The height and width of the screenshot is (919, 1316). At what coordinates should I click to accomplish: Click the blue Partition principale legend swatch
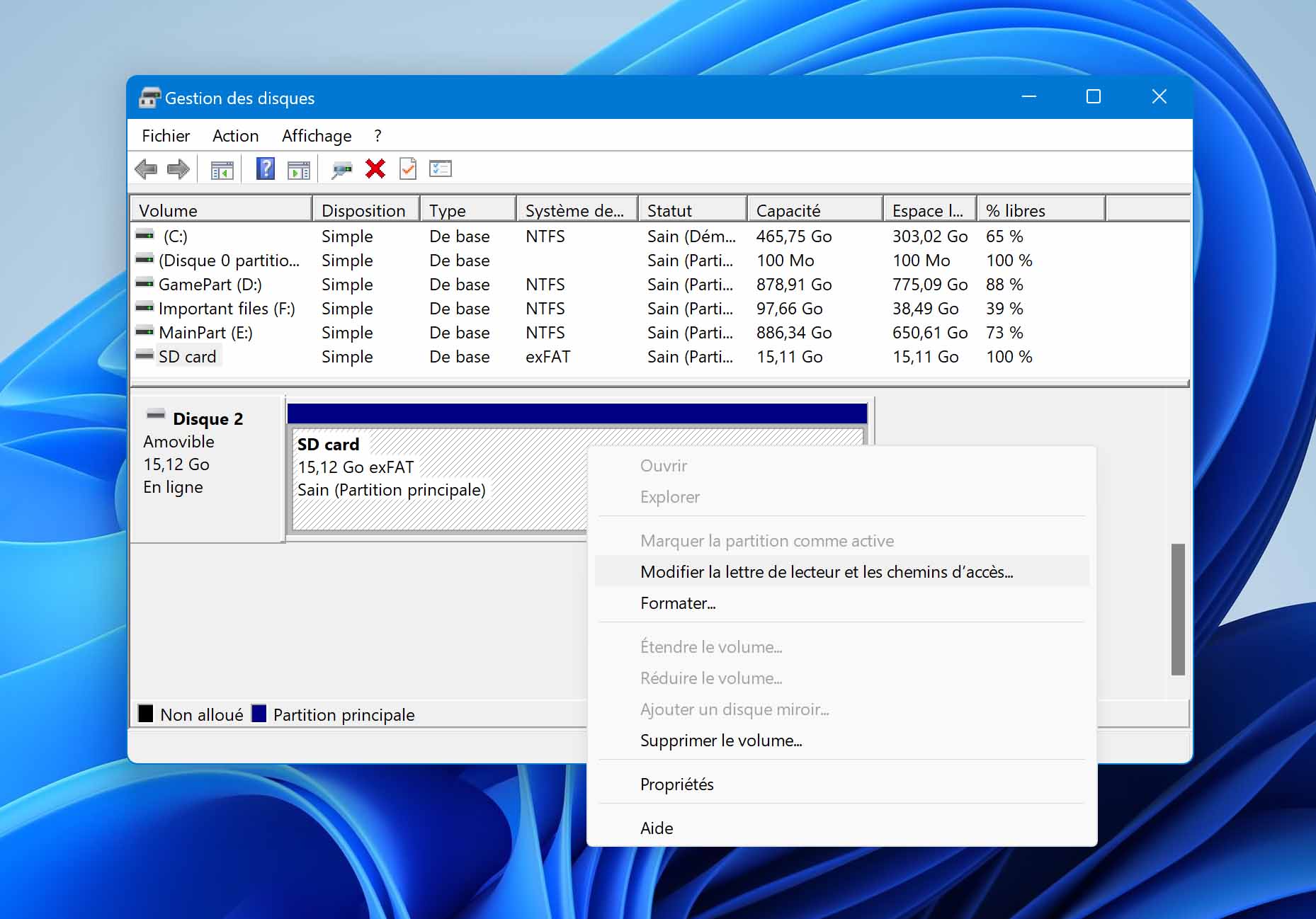click(259, 713)
